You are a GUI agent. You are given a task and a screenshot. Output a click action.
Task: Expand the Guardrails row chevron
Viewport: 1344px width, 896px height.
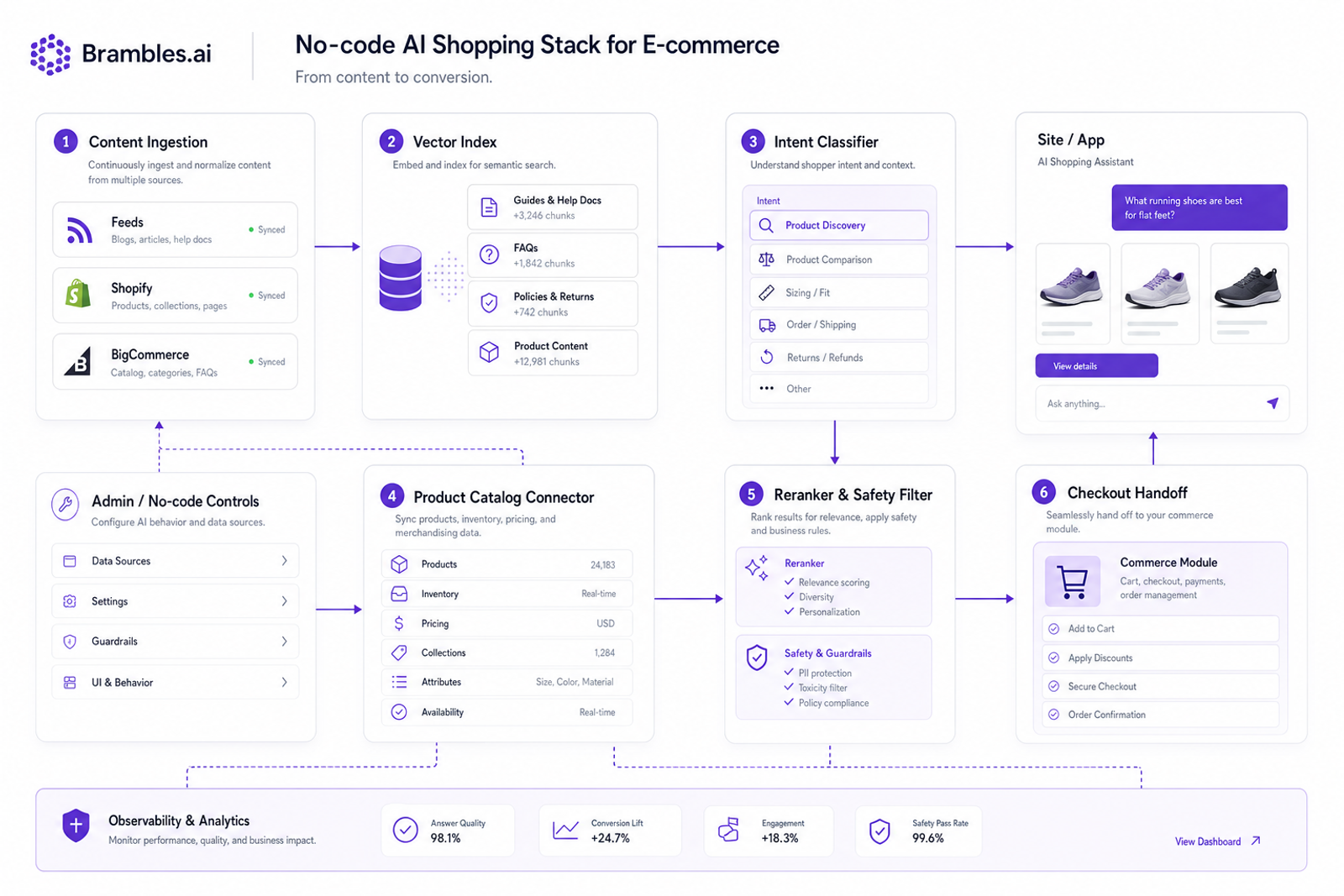(285, 642)
